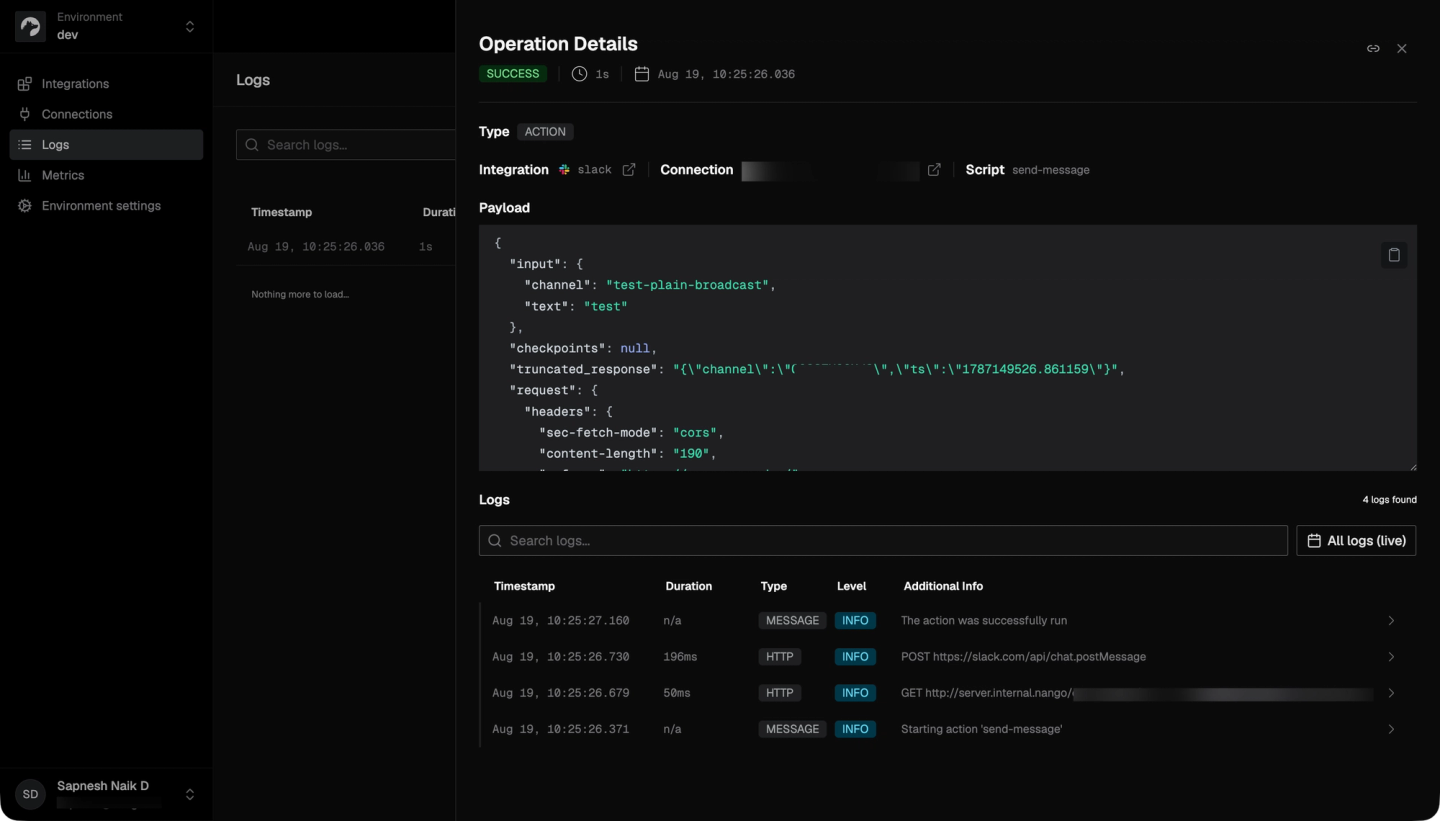Copy link to operation details

[x=1373, y=48]
